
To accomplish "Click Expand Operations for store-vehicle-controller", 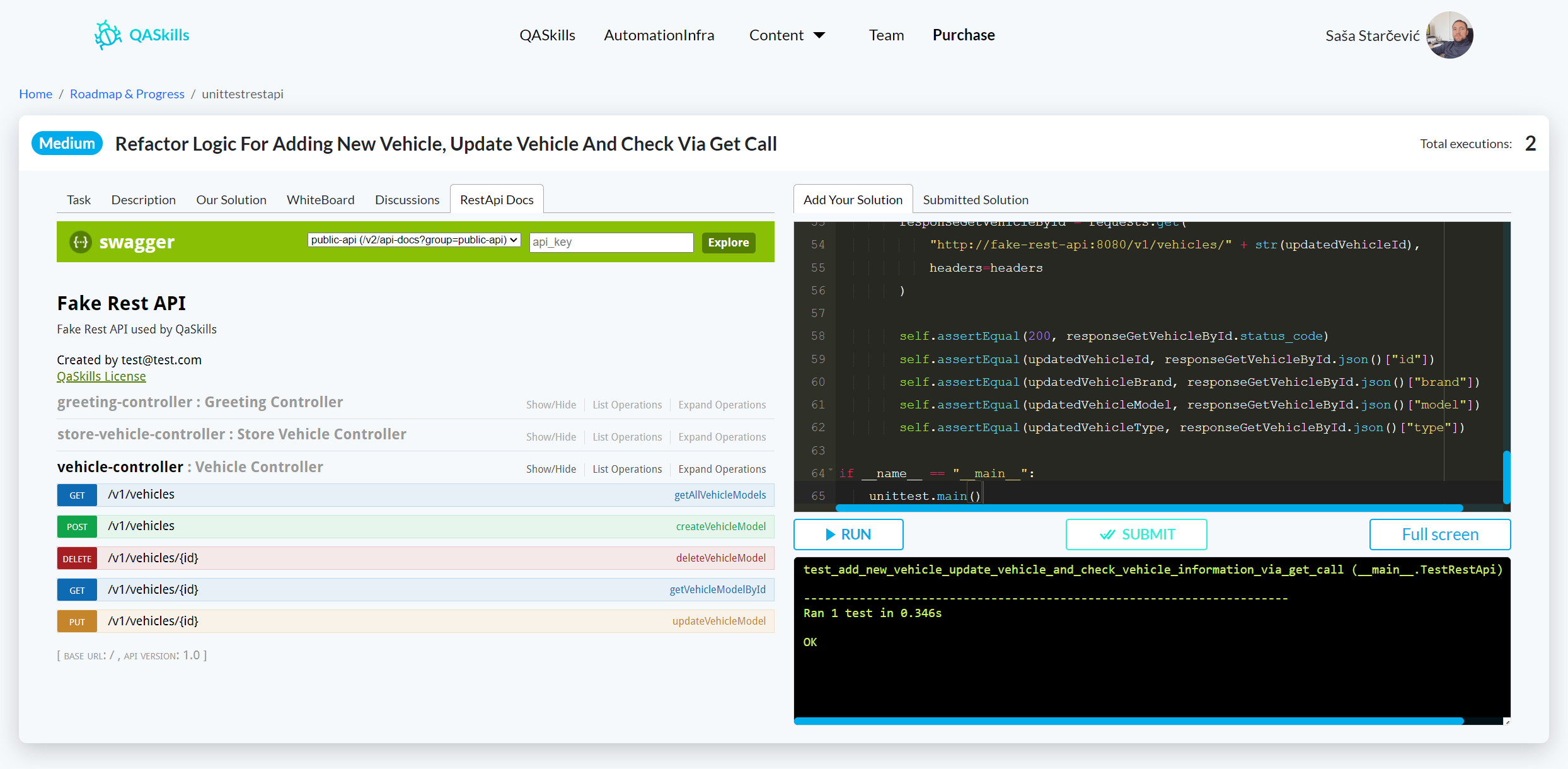I will click(x=722, y=437).
